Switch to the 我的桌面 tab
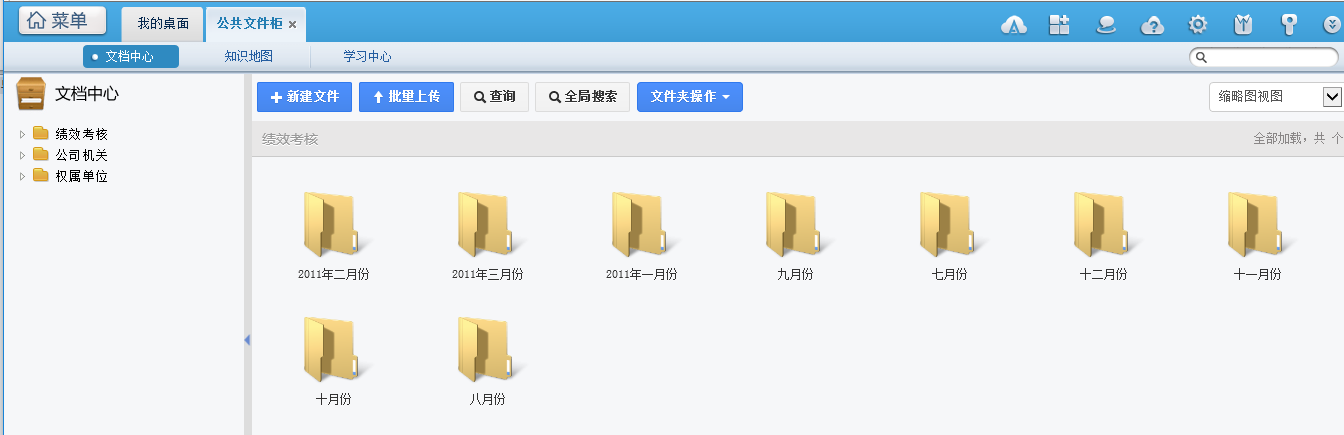This screenshot has width=1344, height=435. (x=163, y=23)
